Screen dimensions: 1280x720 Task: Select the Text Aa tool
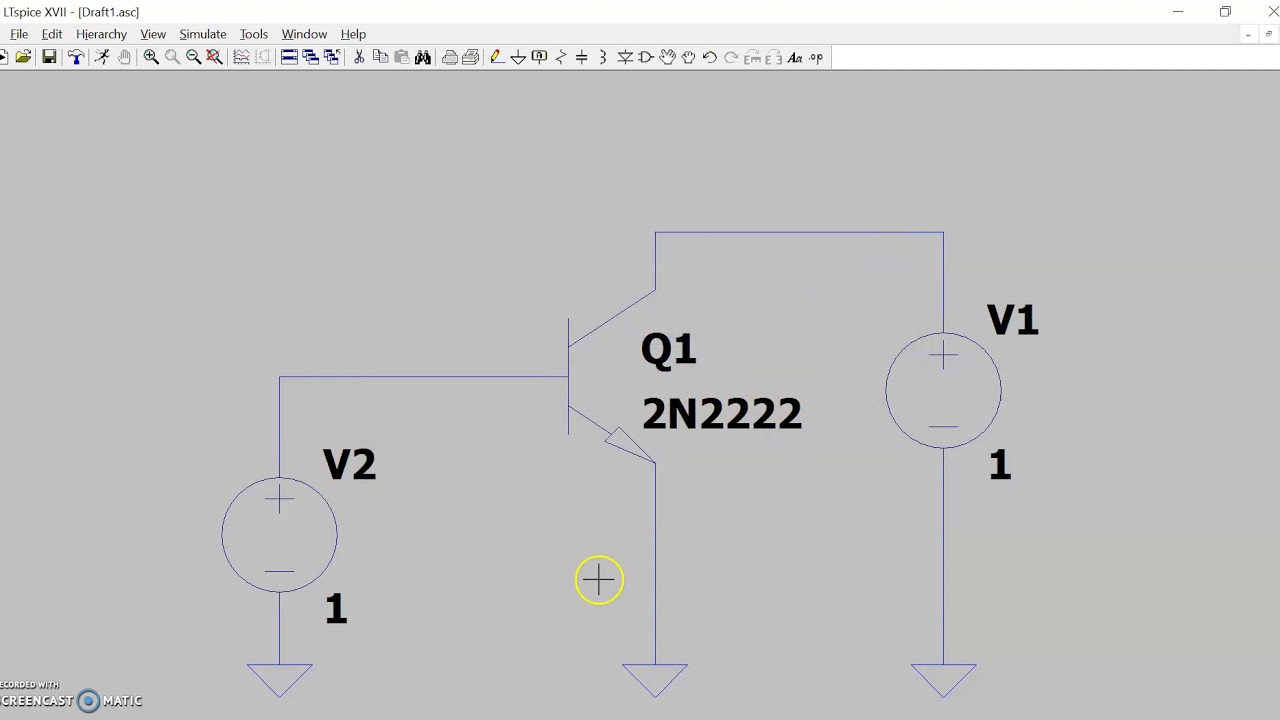pyautogui.click(x=795, y=58)
